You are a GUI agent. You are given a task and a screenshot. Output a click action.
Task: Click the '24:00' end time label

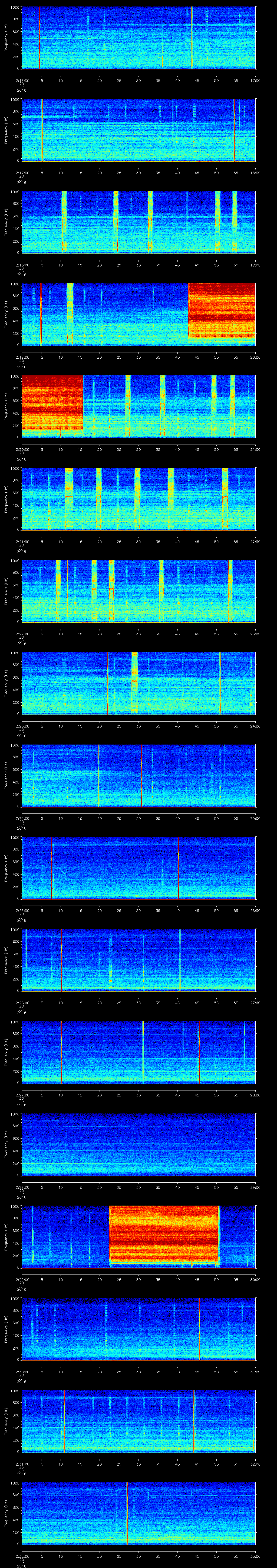click(x=255, y=726)
